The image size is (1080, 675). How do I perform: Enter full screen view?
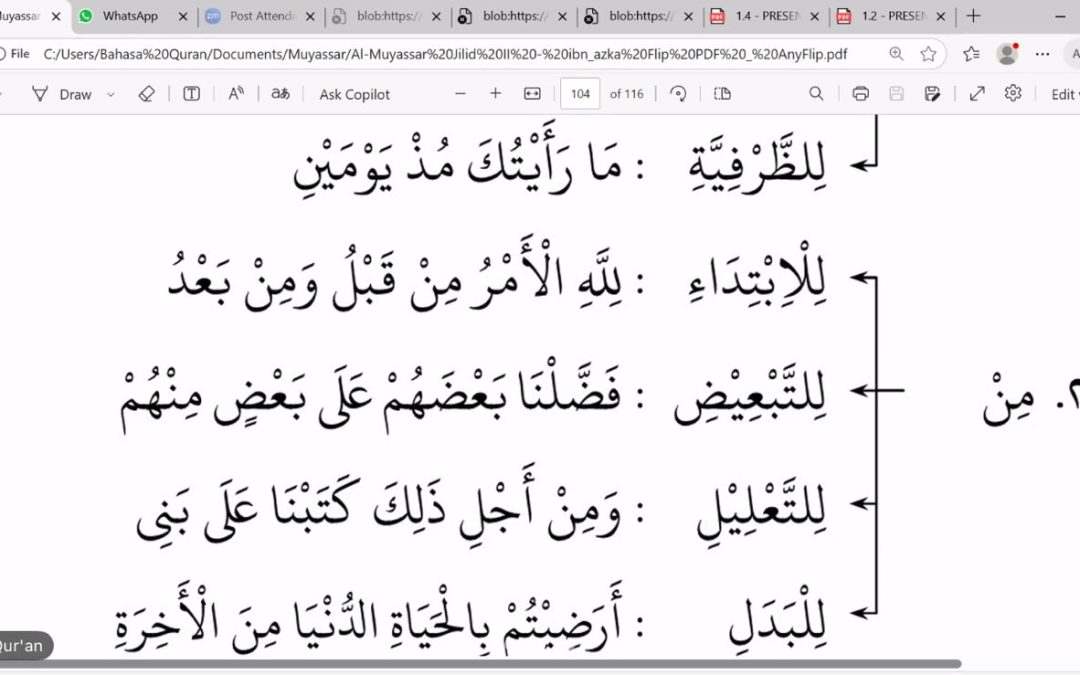tap(977, 94)
